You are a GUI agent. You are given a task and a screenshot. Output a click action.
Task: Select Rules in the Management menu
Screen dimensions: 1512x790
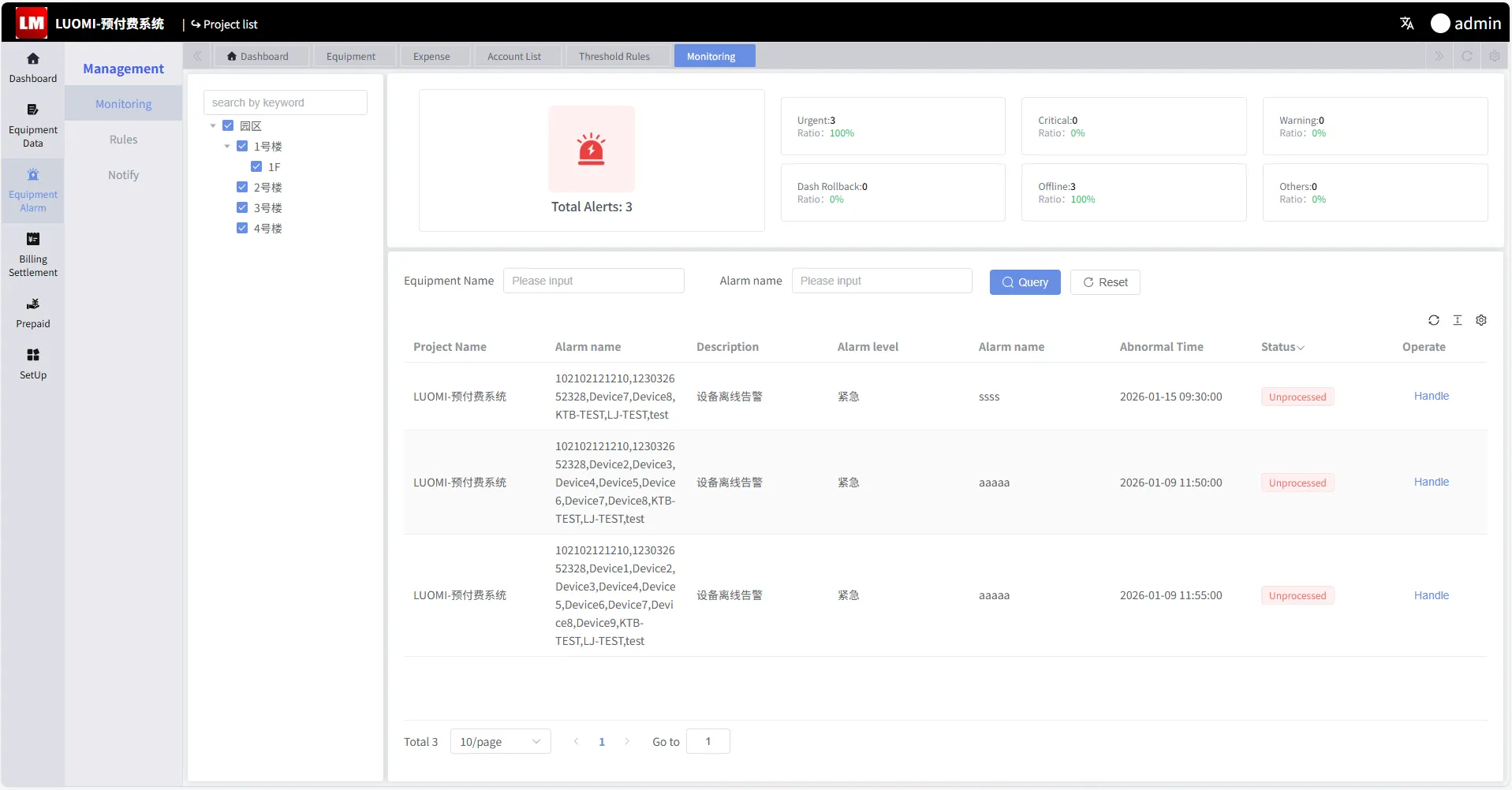(123, 140)
